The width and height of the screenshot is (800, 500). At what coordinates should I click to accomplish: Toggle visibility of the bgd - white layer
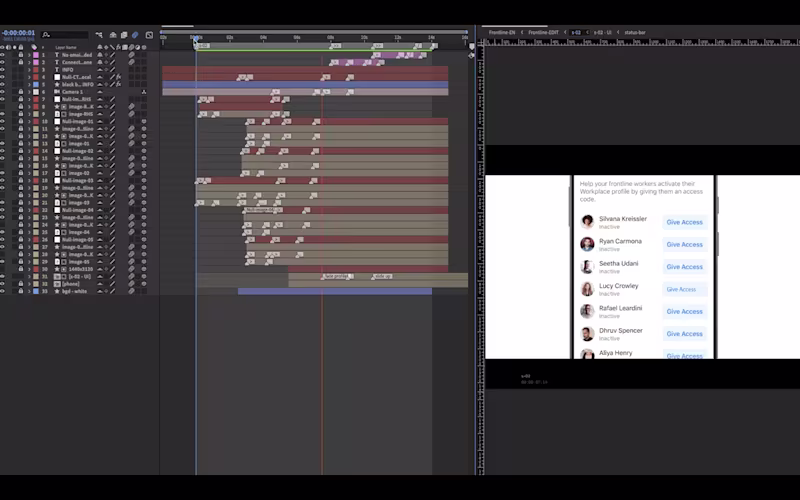(x=3, y=291)
